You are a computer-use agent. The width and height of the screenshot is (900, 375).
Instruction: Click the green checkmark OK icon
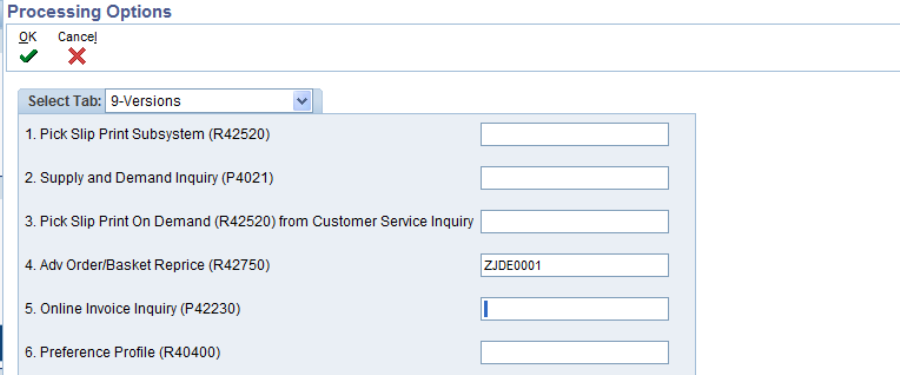coord(28,56)
